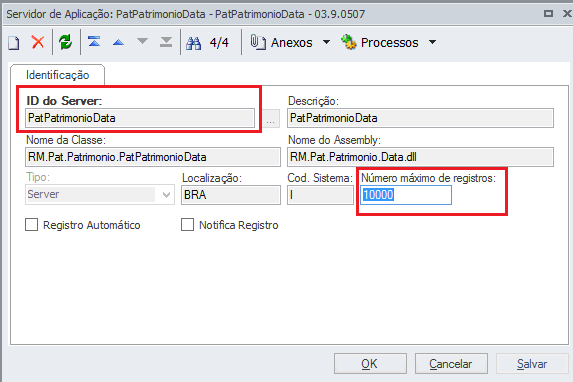This screenshot has width=573, height=382.
Task: Refresh data with the green arrows icon
Action: point(65,42)
